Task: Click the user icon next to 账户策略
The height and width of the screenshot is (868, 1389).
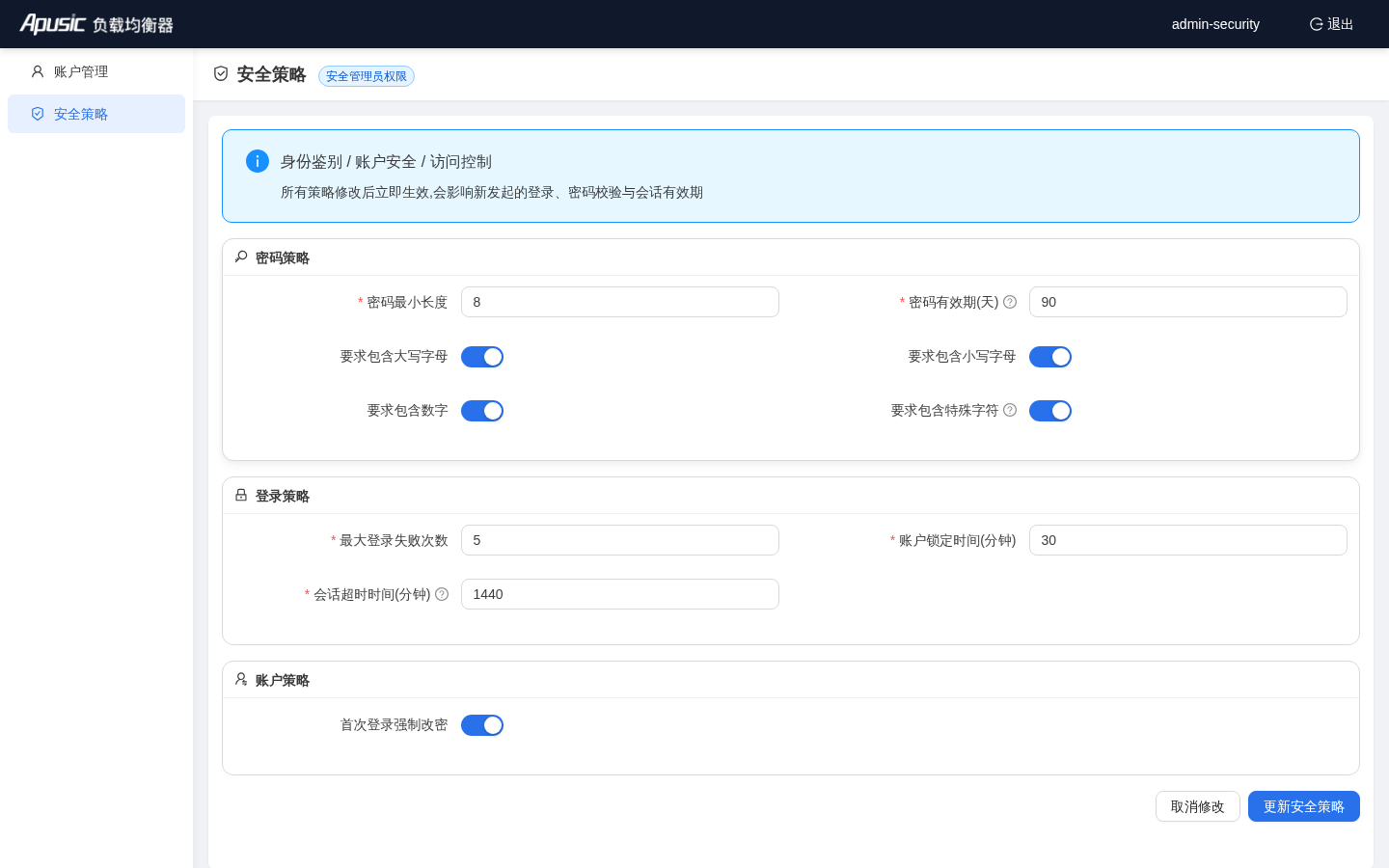Action: tap(241, 679)
